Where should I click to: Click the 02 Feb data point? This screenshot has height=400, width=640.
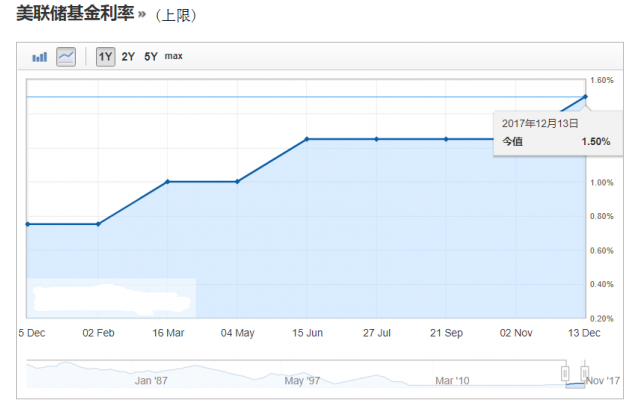coord(97,224)
